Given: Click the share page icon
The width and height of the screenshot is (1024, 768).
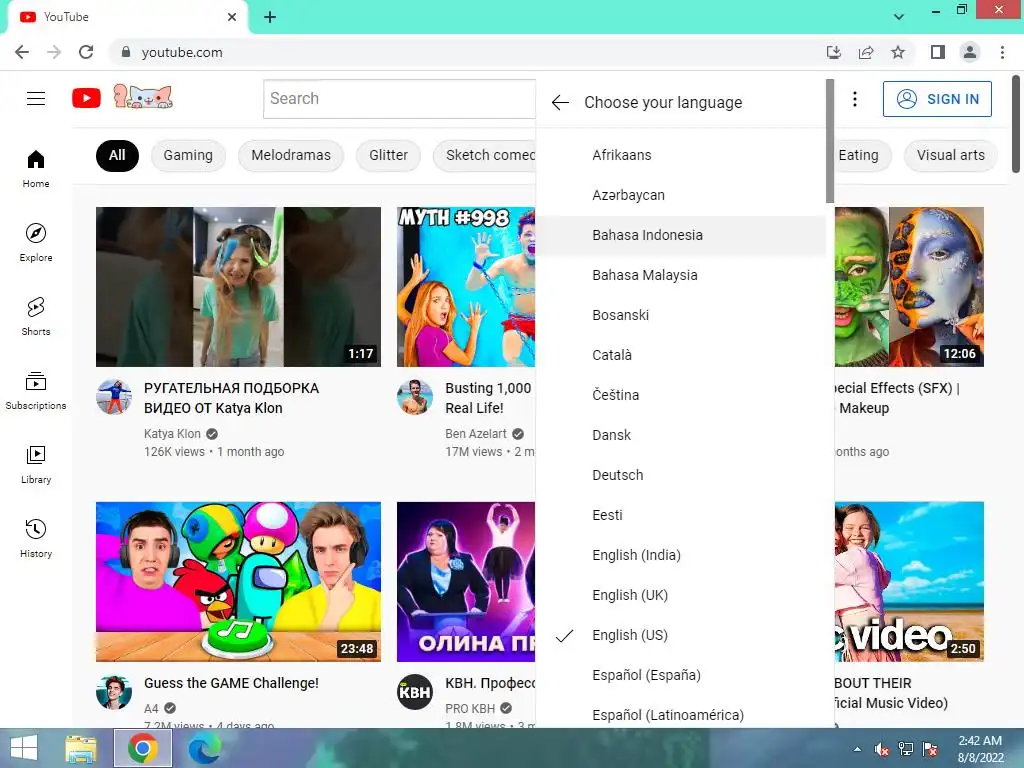Looking at the screenshot, I should click(x=866, y=52).
